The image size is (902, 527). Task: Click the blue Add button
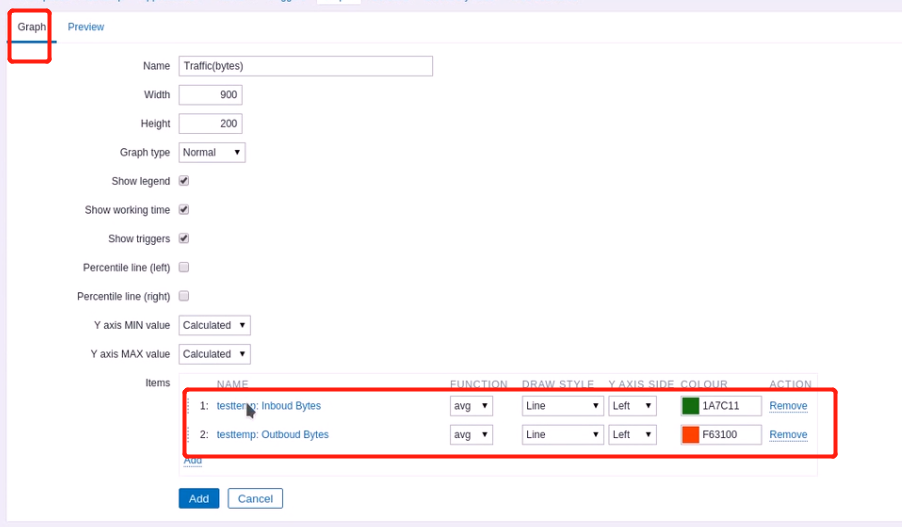(199, 498)
